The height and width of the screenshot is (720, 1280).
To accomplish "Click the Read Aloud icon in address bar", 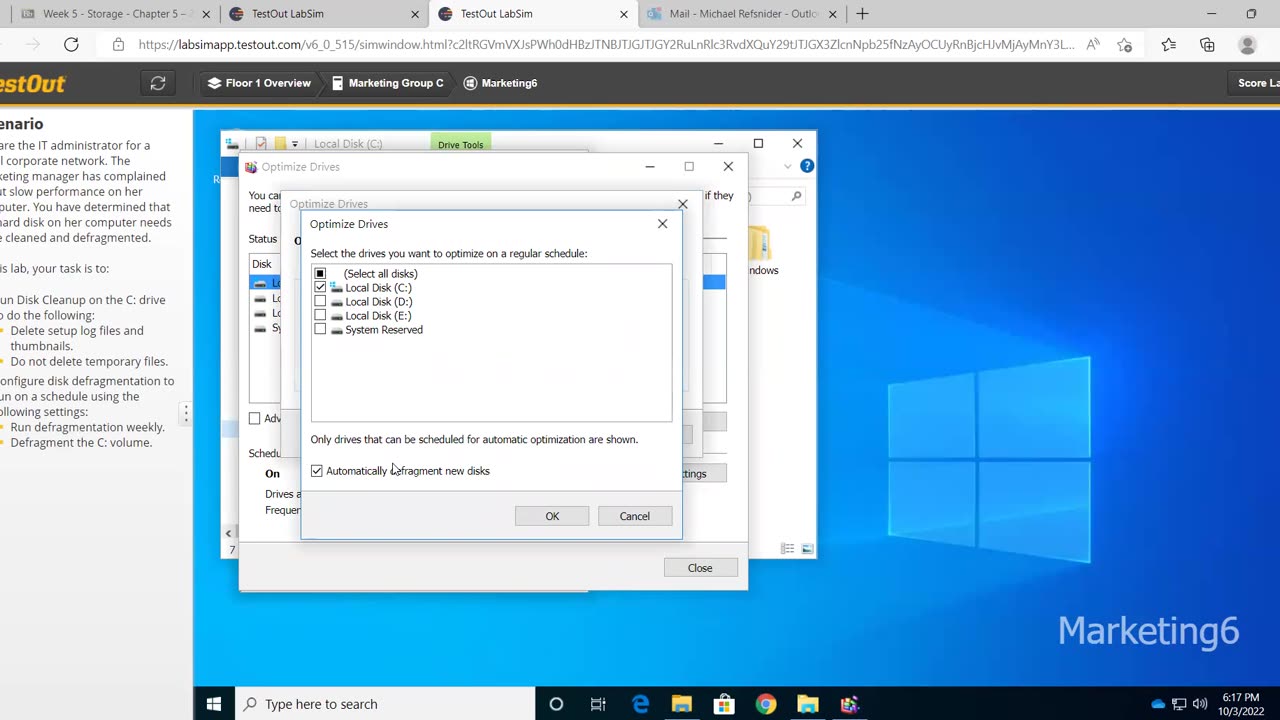I will [1093, 44].
